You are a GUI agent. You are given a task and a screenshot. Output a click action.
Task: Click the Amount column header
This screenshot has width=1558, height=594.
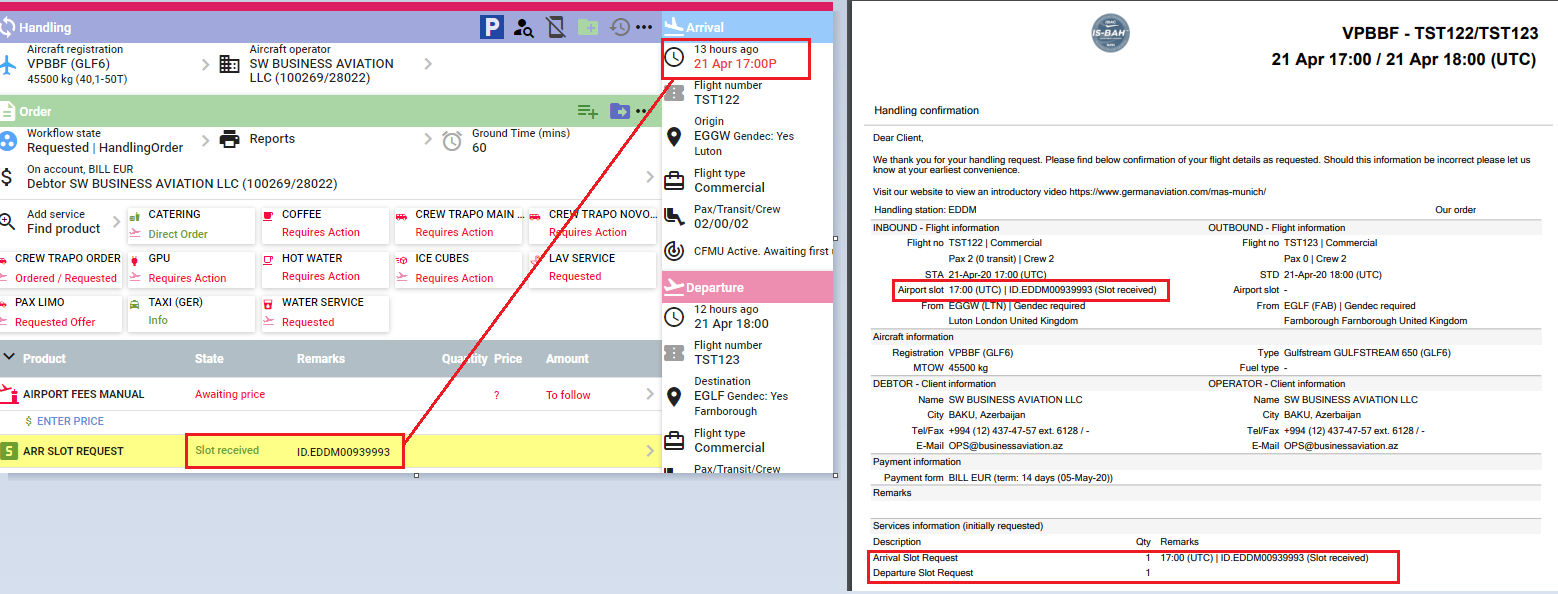click(x=567, y=359)
